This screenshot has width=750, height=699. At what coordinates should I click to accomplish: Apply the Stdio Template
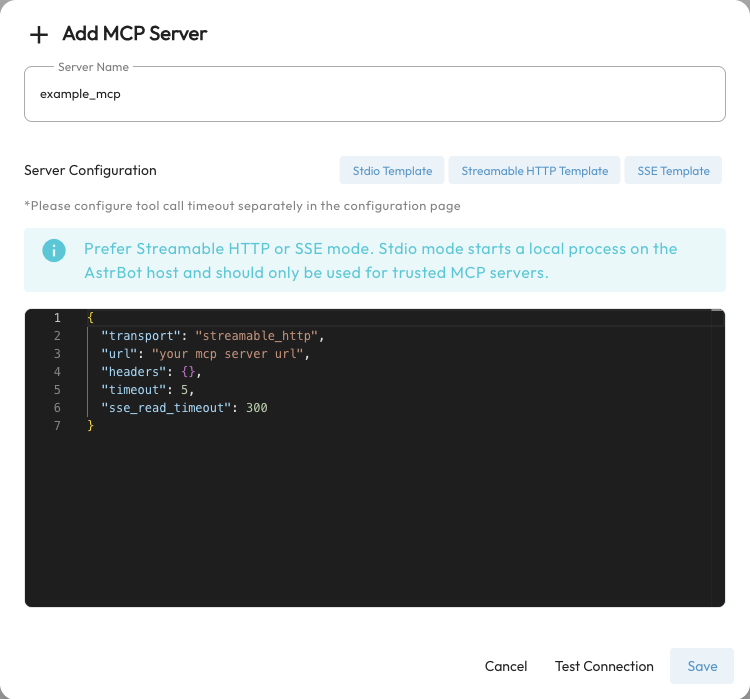point(392,171)
